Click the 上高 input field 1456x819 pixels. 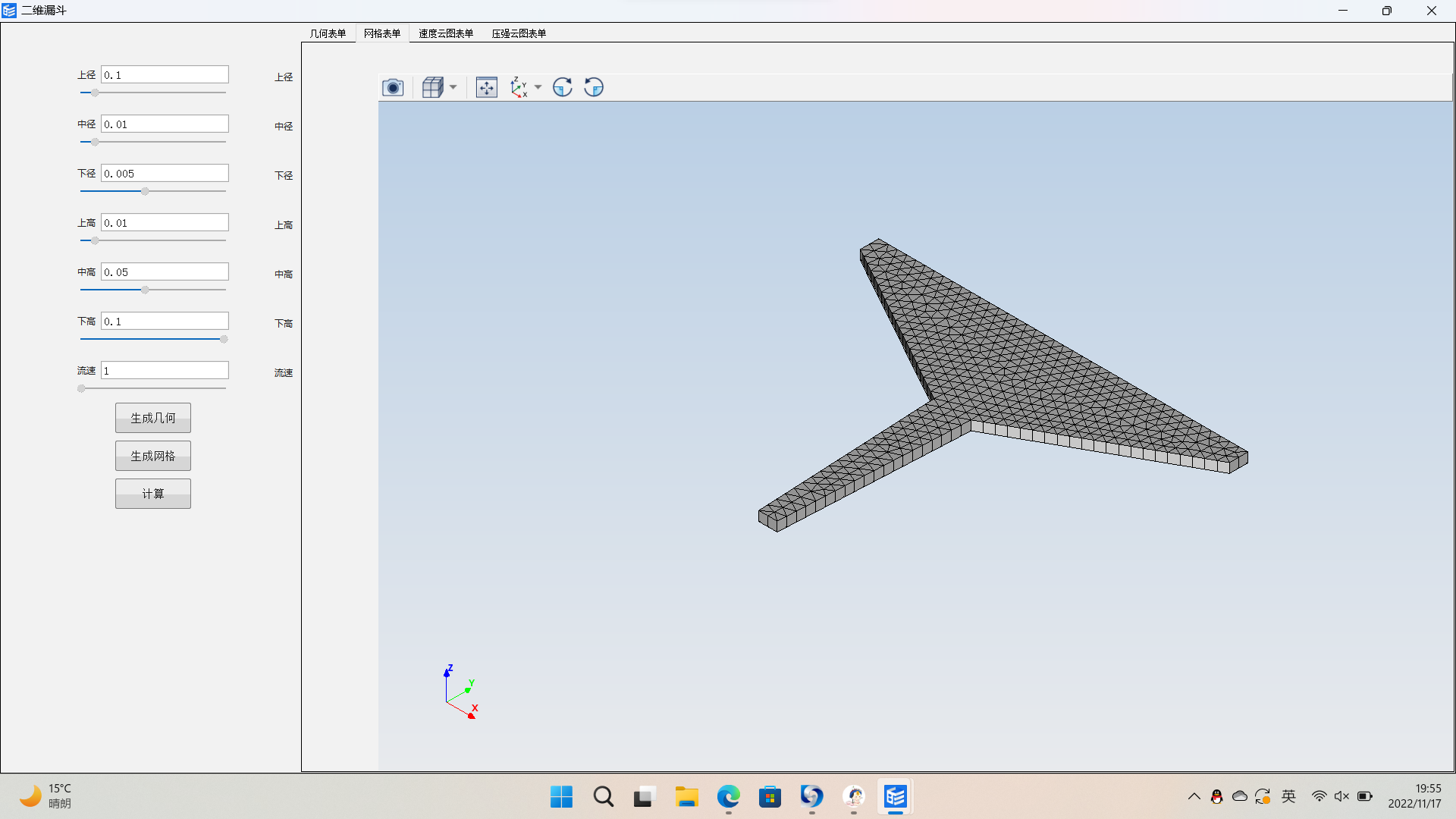click(x=165, y=223)
